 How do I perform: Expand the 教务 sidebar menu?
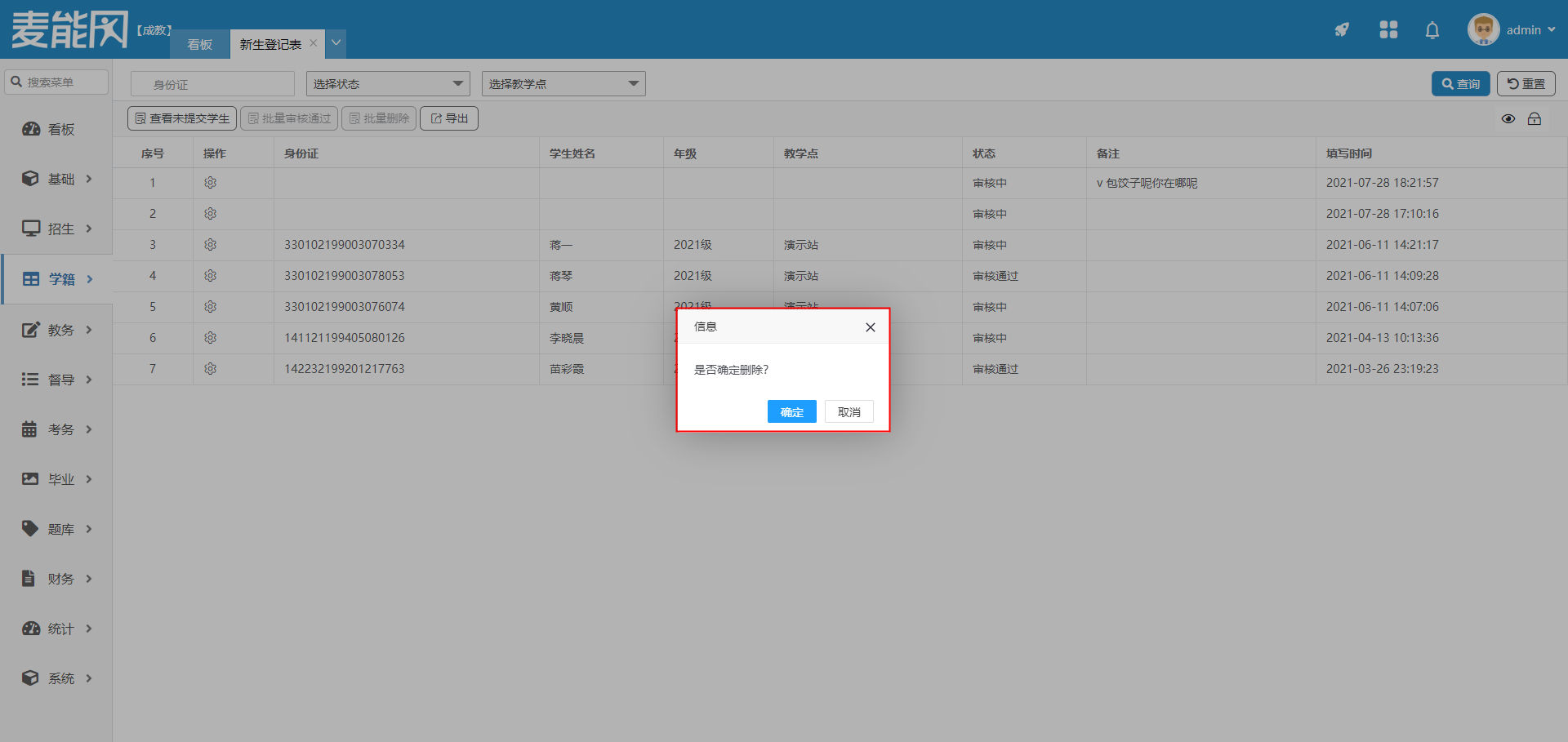(x=57, y=330)
